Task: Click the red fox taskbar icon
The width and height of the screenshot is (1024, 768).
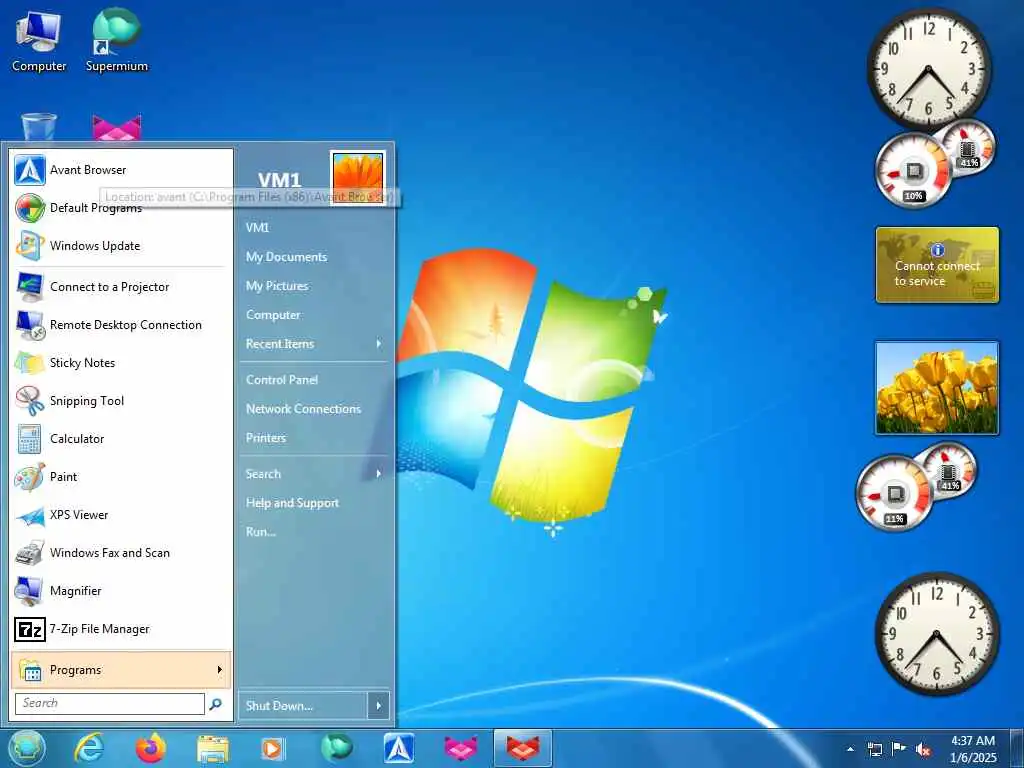Action: point(523,748)
